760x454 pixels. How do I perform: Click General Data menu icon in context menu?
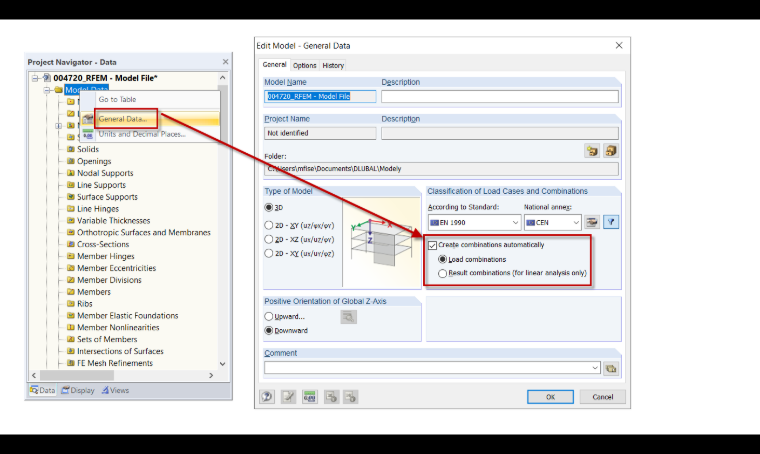(x=88, y=119)
